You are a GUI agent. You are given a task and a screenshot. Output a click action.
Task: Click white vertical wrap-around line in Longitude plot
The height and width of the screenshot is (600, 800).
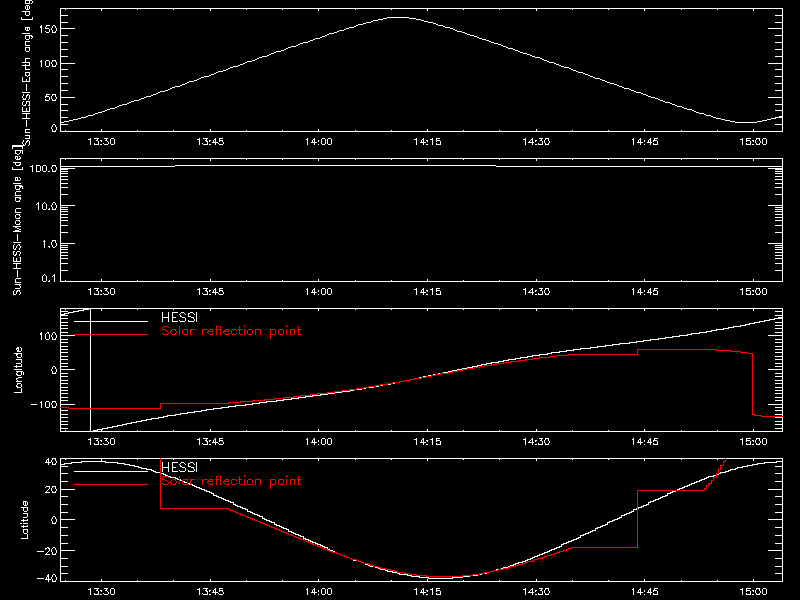(x=90, y=370)
